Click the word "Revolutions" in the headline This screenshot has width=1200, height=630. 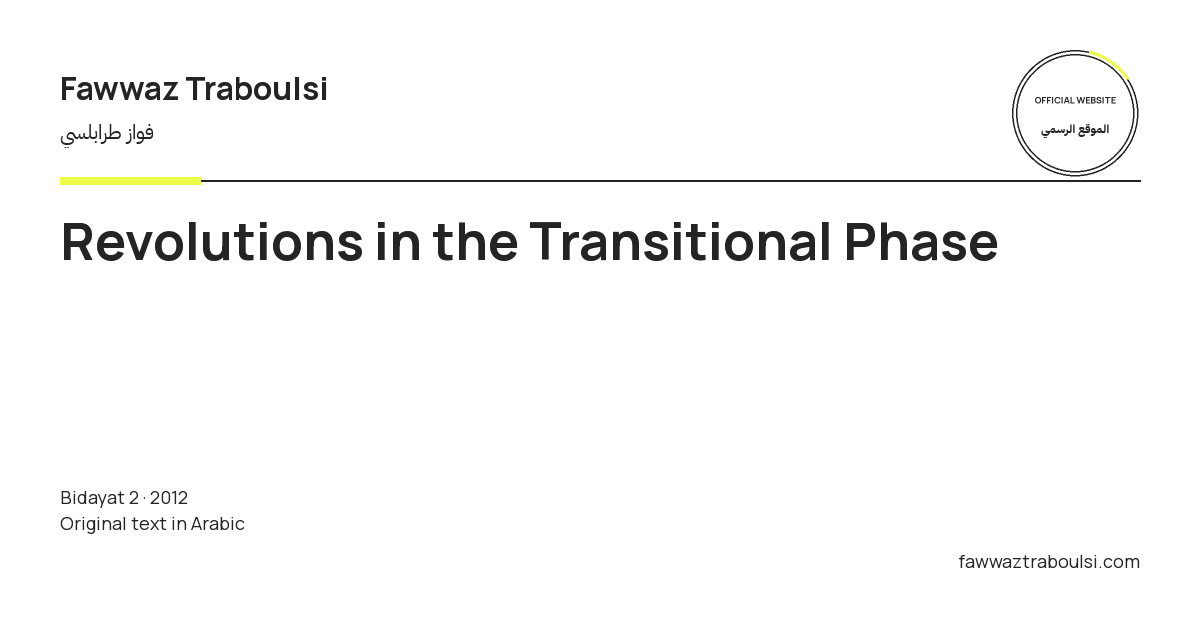click(213, 242)
